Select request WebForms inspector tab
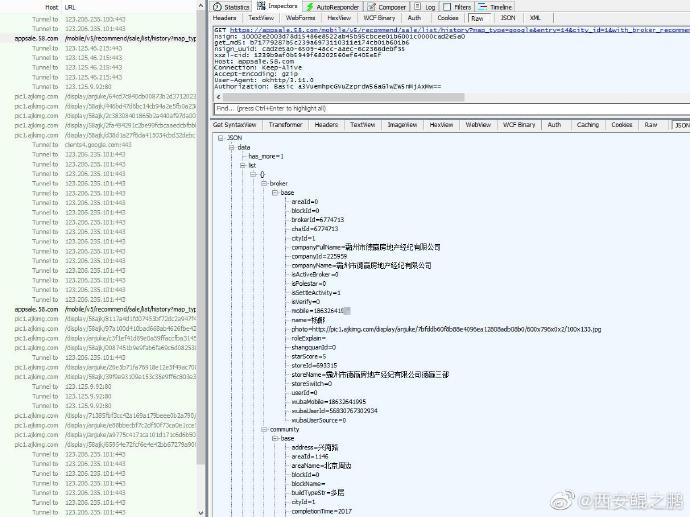Screen dimensions: 690x517 coord(301,18)
